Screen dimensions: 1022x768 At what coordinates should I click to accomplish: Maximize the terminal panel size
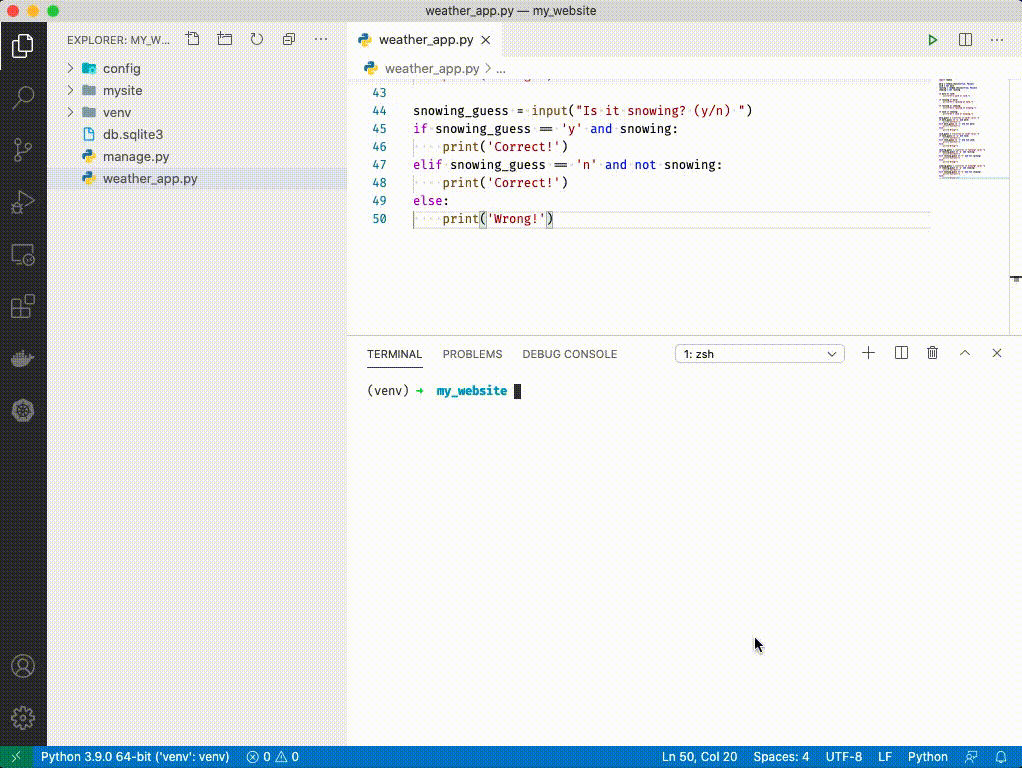[964, 353]
